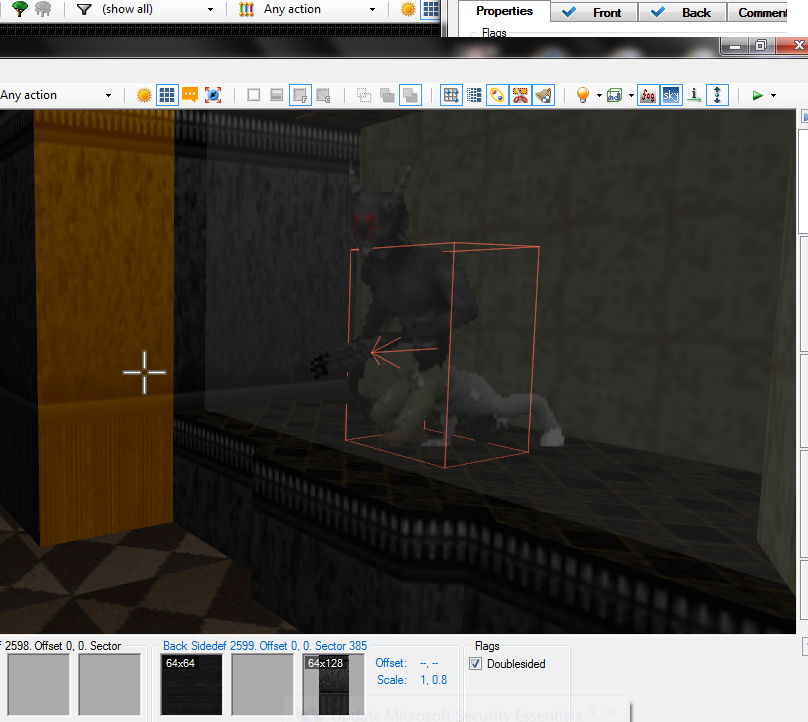
Task: Click the red scissors split sectors icon
Action: pyautogui.click(x=520, y=95)
